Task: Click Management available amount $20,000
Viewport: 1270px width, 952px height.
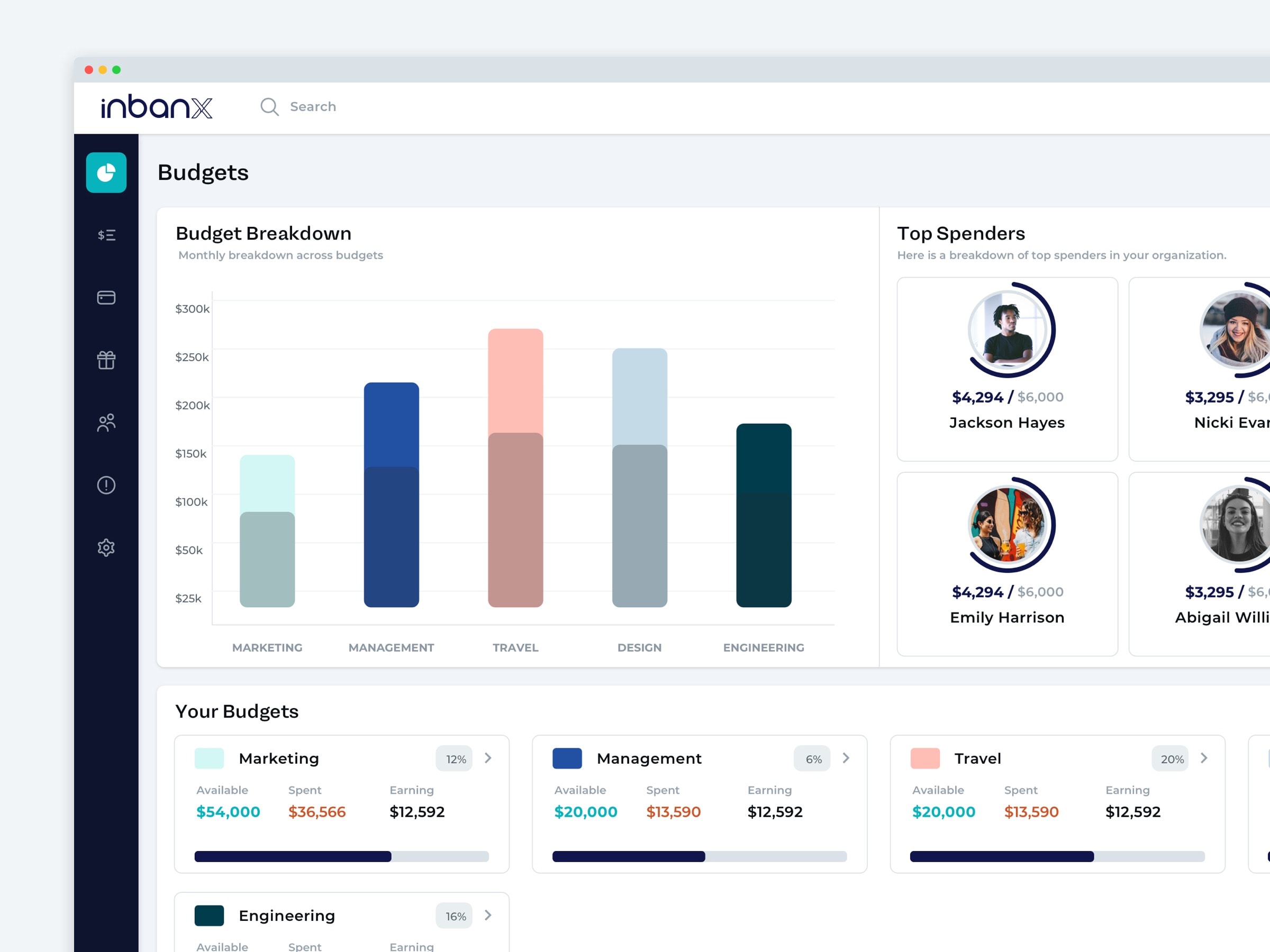Action: pos(586,812)
